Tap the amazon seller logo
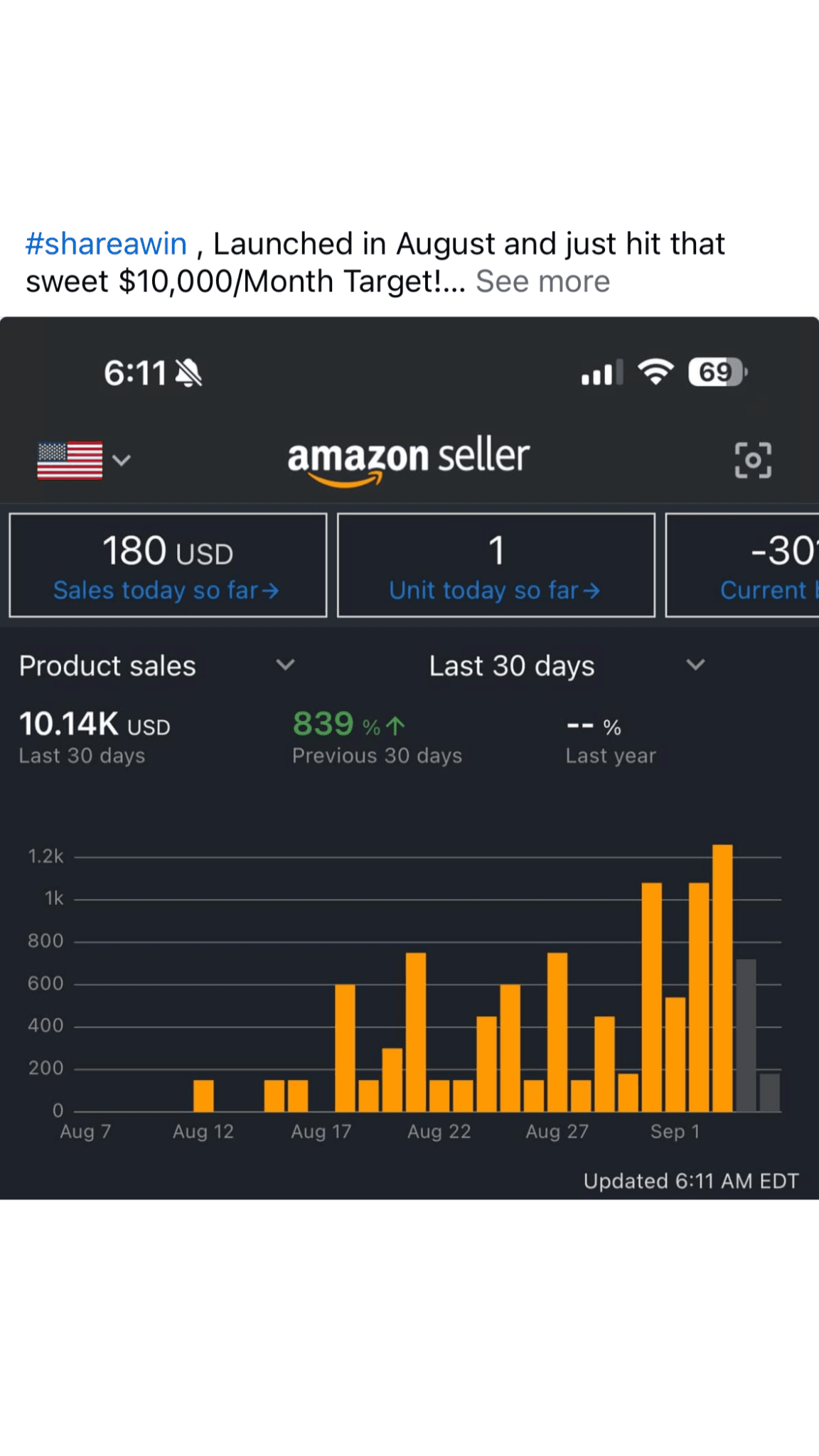 click(x=409, y=460)
